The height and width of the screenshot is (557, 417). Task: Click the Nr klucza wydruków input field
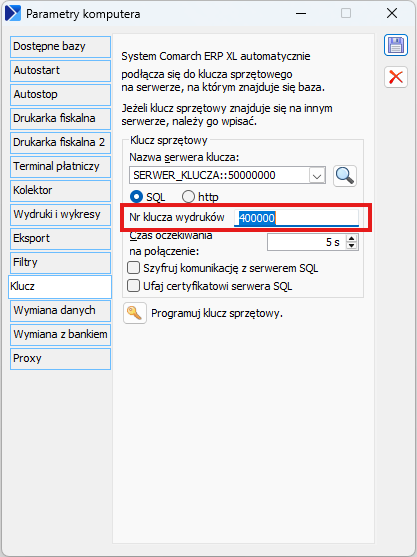296,218
